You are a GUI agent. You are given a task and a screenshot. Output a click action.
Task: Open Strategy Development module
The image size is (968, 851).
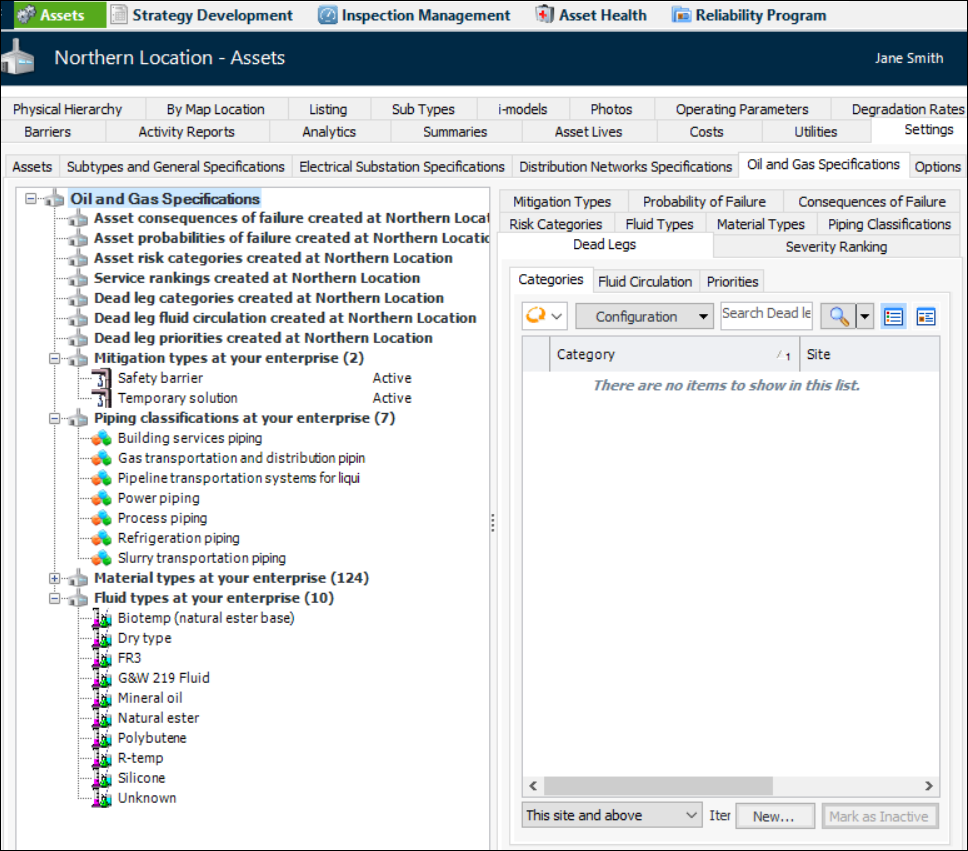(x=201, y=15)
